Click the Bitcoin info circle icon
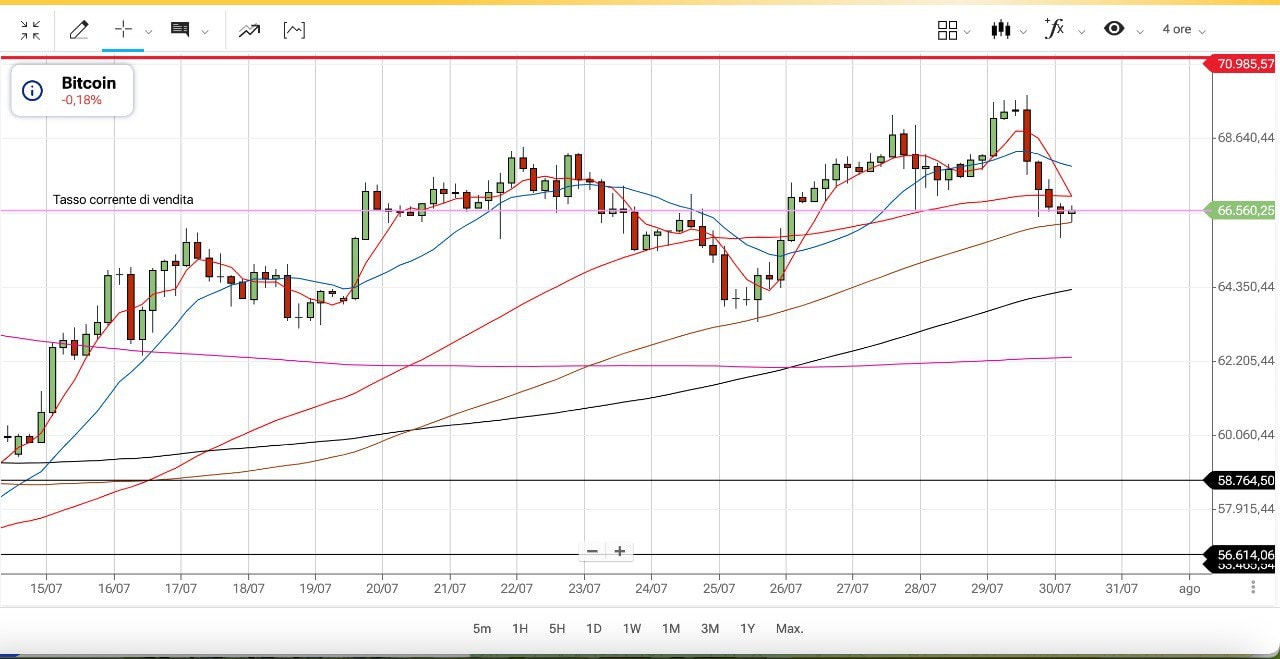The height and width of the screenshot is (659, 1280). pos(32,91)
